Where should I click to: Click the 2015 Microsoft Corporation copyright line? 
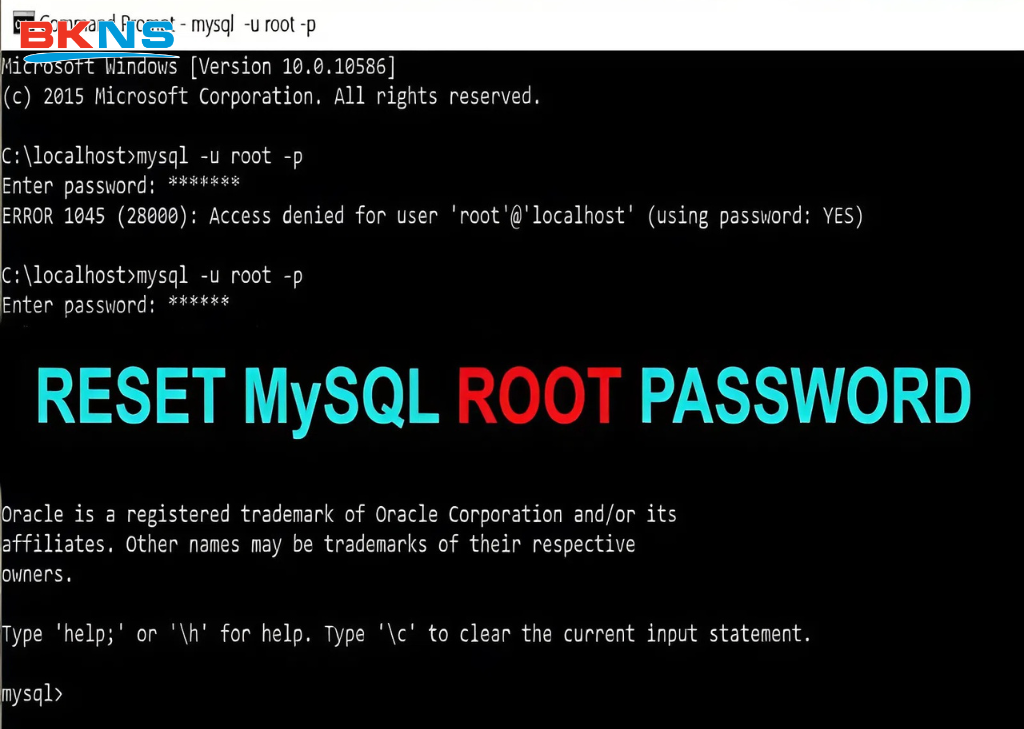271,97
